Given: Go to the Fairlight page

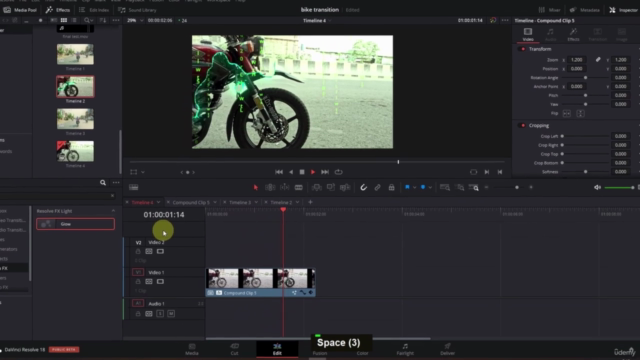Looking at the screenshot, I should coord(405,349).
